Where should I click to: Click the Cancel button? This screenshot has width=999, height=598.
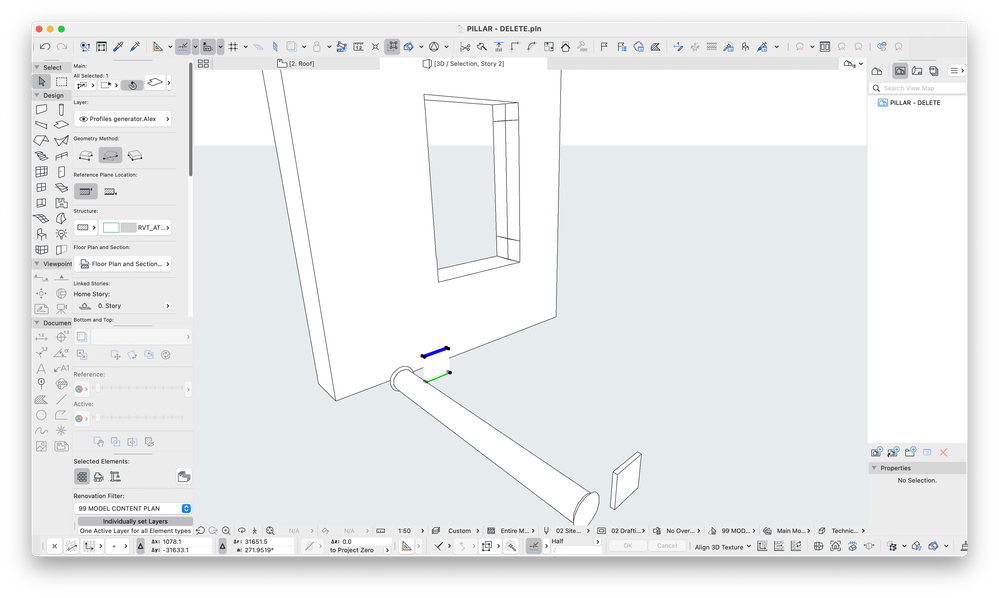[667, 546]
